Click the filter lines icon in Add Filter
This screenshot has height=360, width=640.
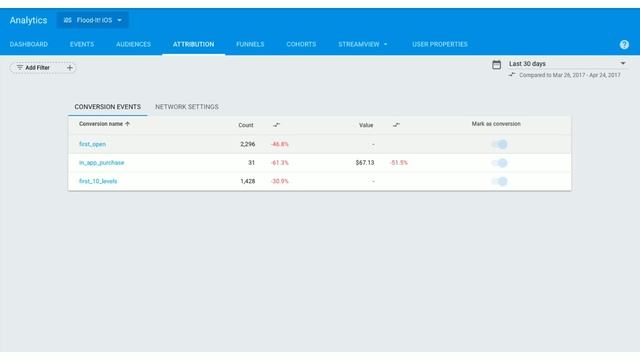pos(20,67)
